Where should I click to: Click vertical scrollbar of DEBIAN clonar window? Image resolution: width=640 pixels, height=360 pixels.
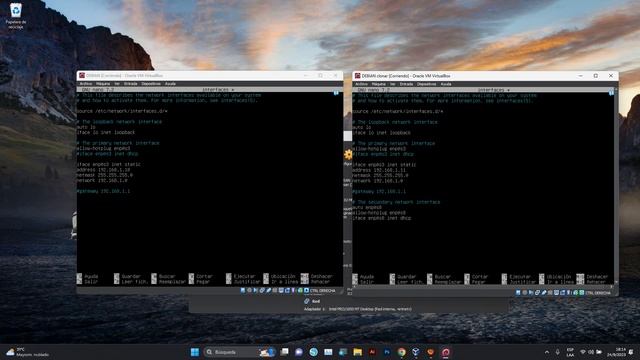point(616,186)
